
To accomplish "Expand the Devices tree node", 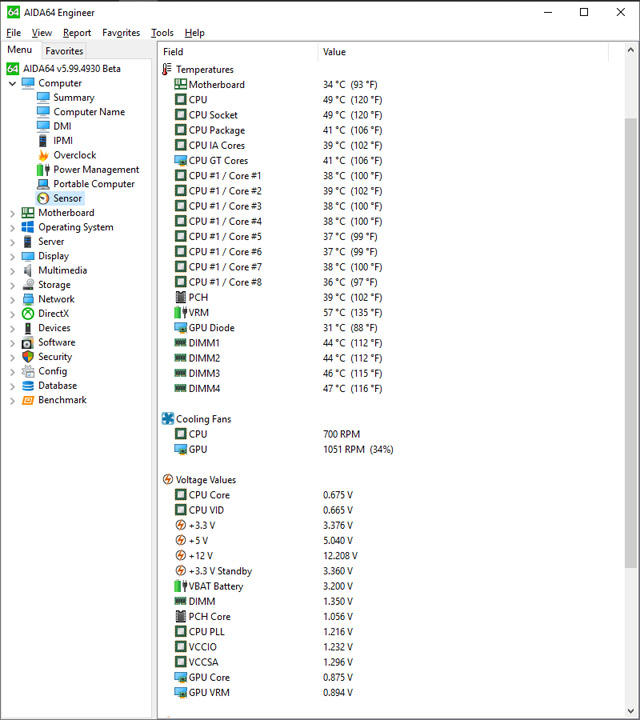I will 12,328.
